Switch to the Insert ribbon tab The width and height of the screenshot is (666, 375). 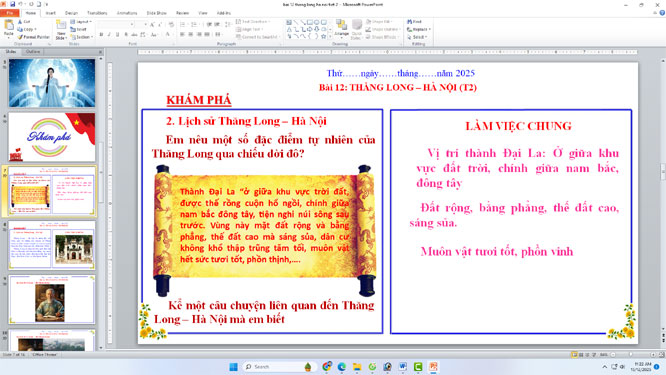51,13
